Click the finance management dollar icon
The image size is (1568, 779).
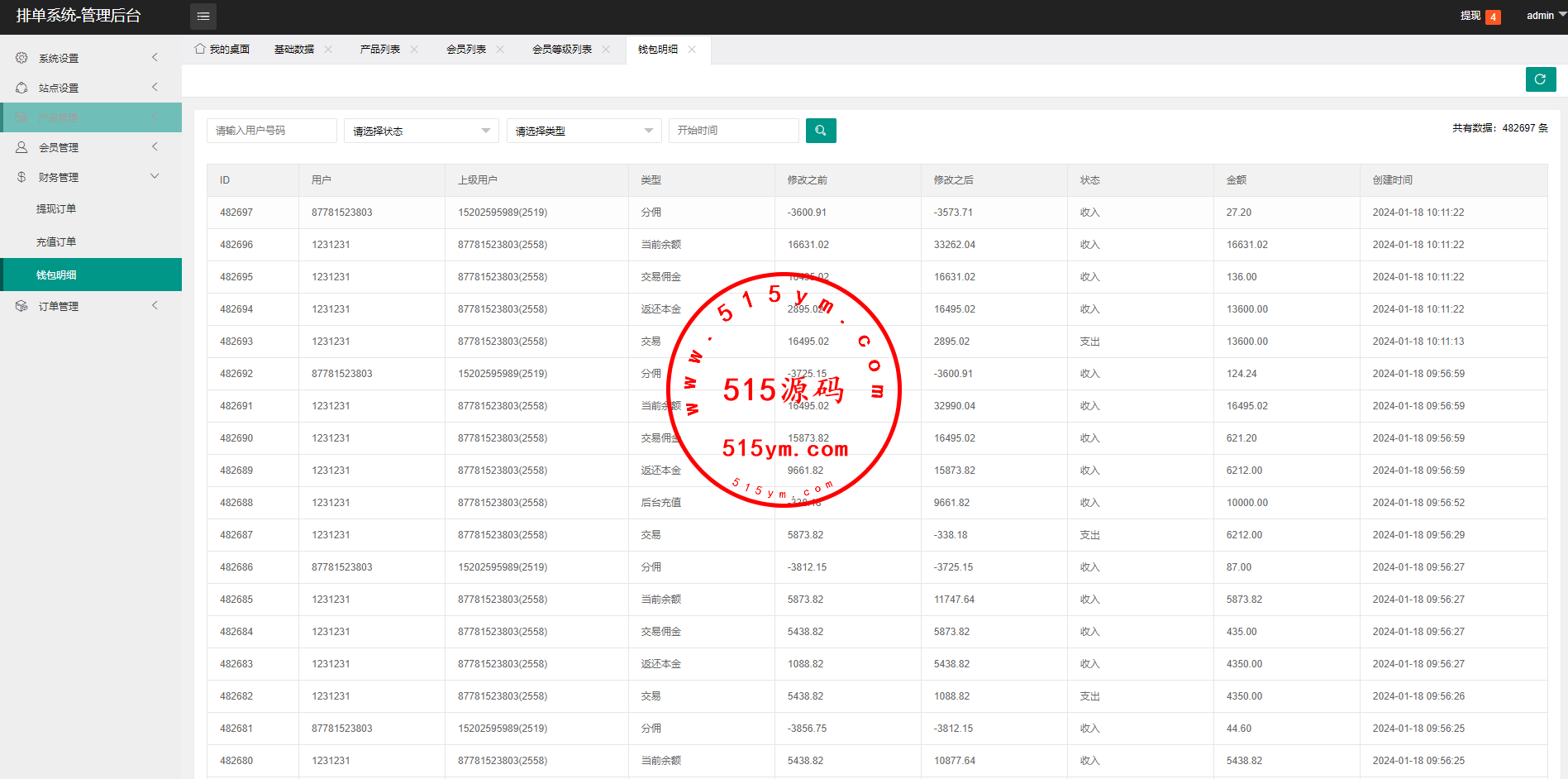click(21, 177)
